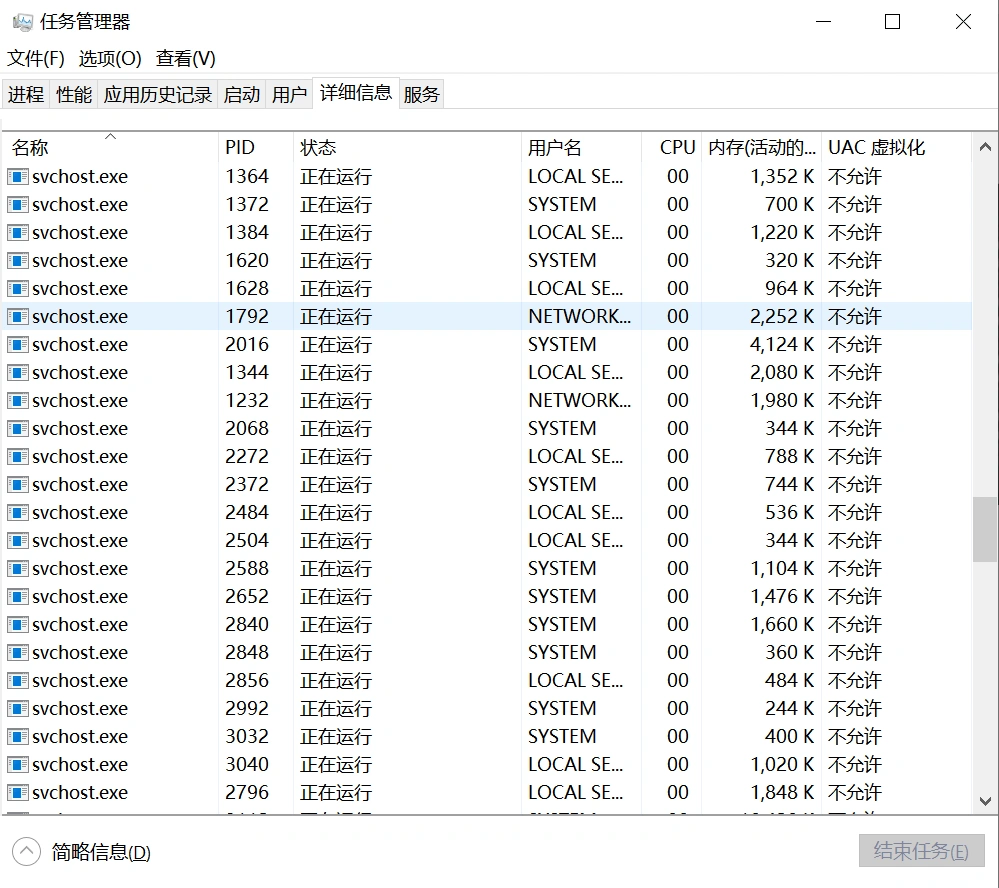
Task: Click the 1,848 K memory value
Action: (782, 793)
